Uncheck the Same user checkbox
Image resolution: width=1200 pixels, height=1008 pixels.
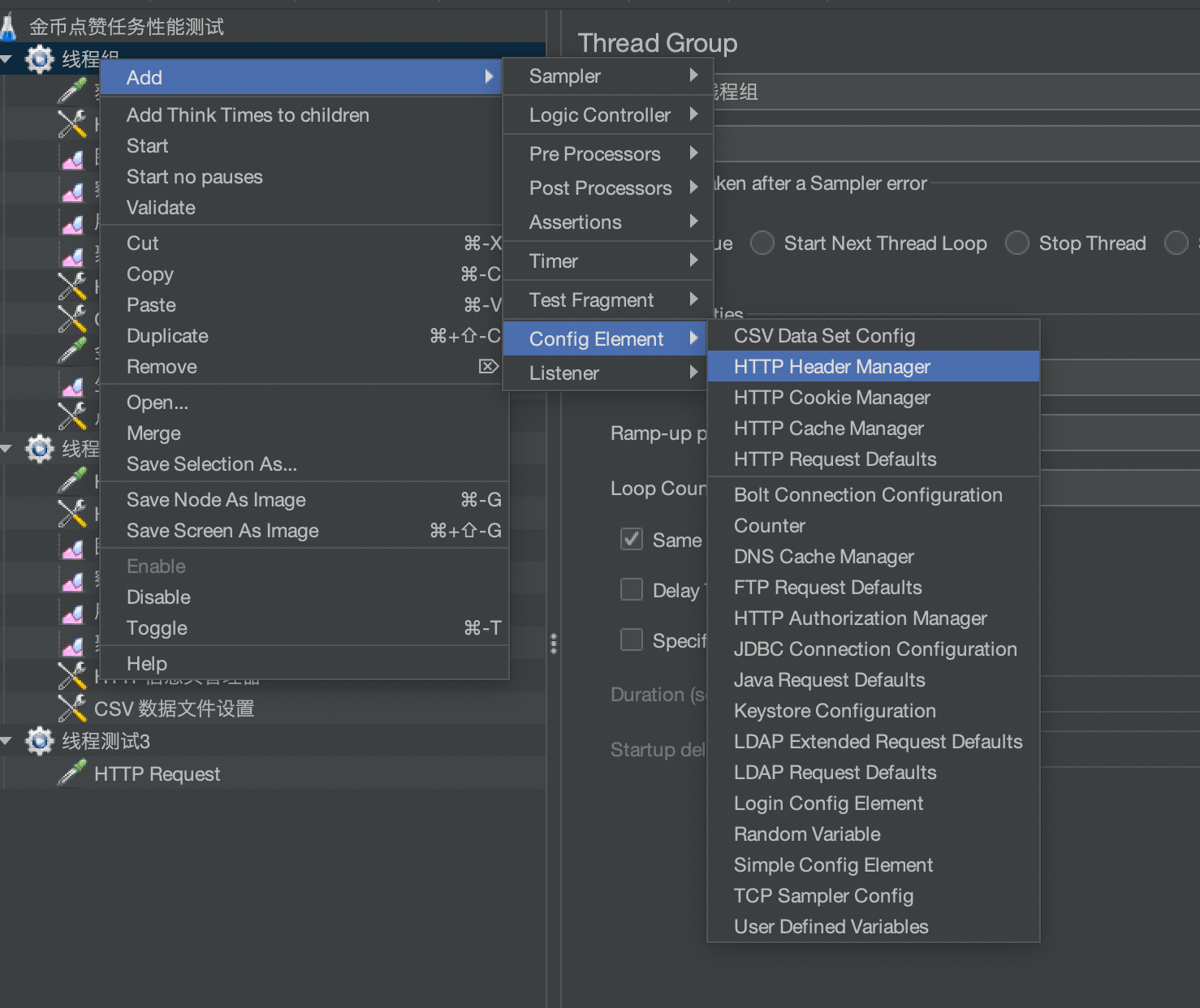click(x=632, y=539)
